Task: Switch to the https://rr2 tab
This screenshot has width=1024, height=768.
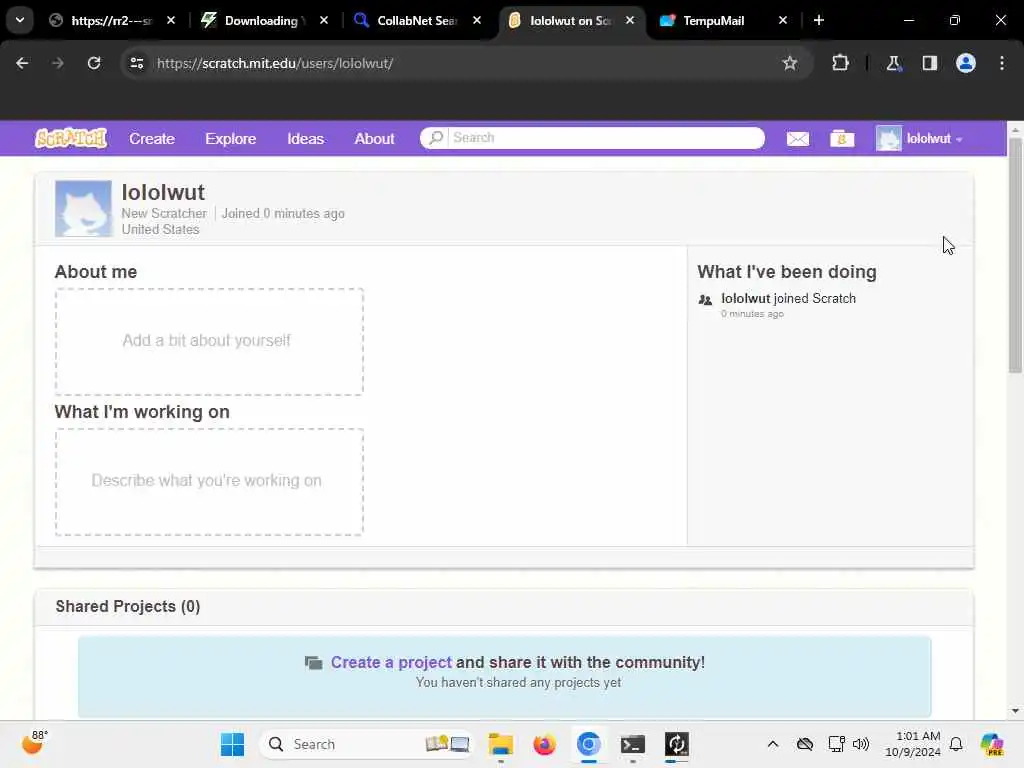Action: tap(110, 20)
